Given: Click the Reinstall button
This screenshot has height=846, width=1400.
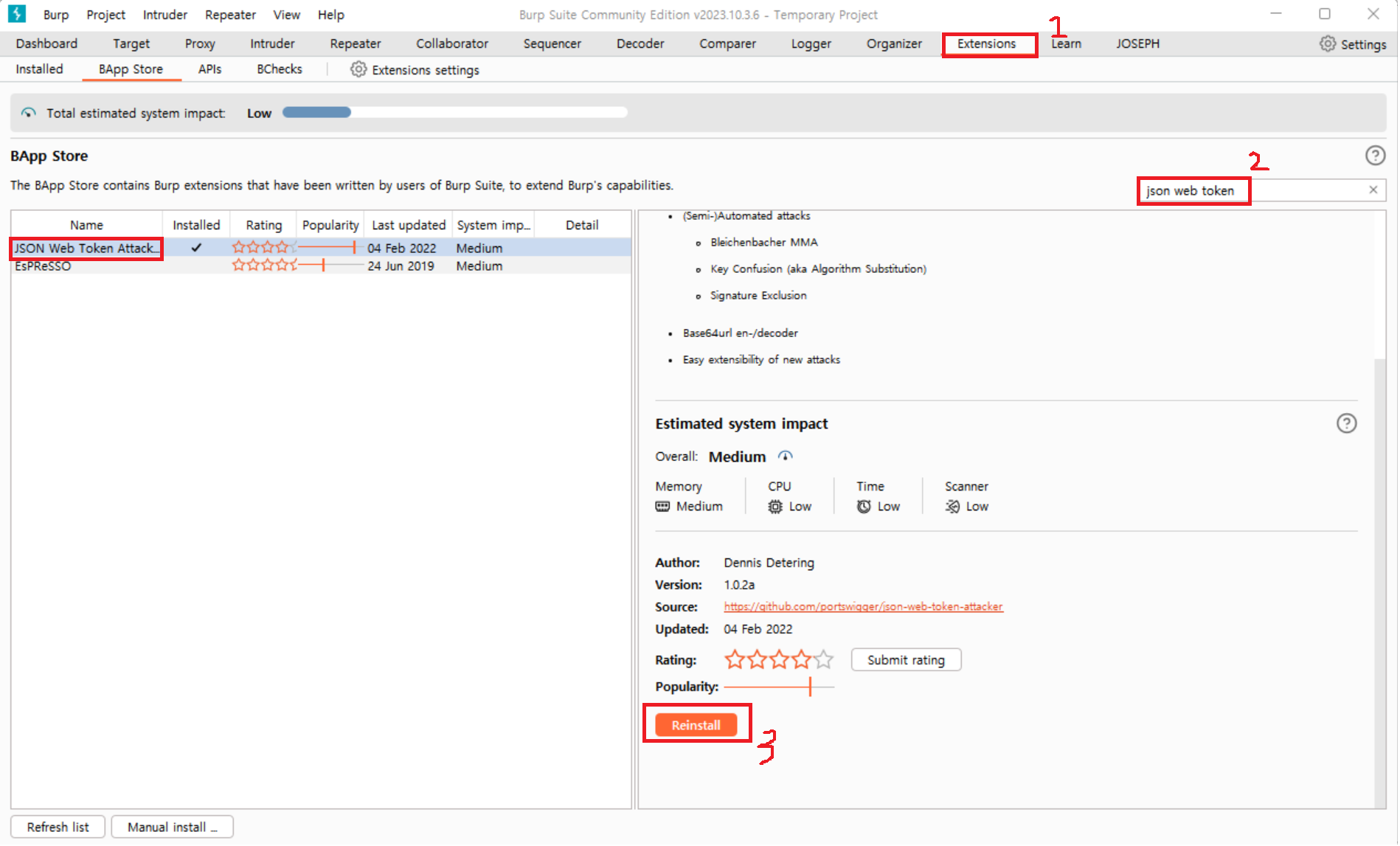Looking at the screenshot, I should (x=696, y=725).
